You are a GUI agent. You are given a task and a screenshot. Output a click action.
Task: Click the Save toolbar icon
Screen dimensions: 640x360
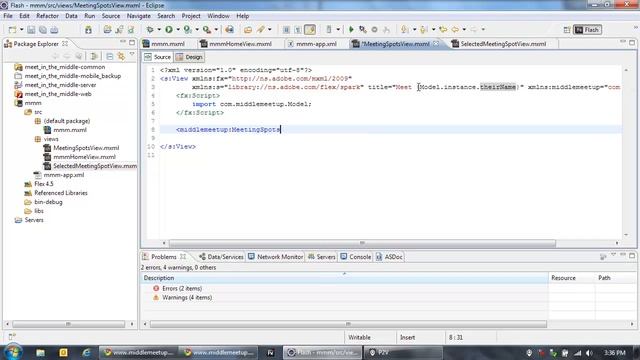(x=31, y=30)
